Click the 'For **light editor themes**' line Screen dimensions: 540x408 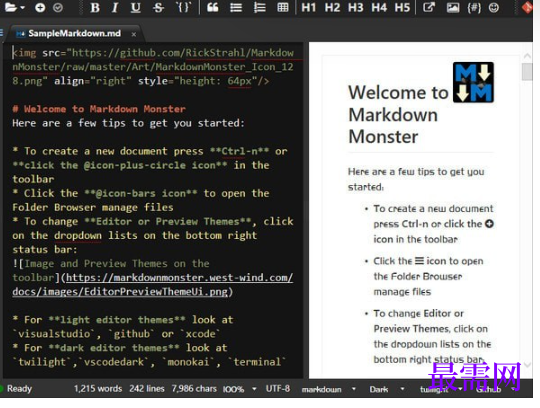[123, 320]
